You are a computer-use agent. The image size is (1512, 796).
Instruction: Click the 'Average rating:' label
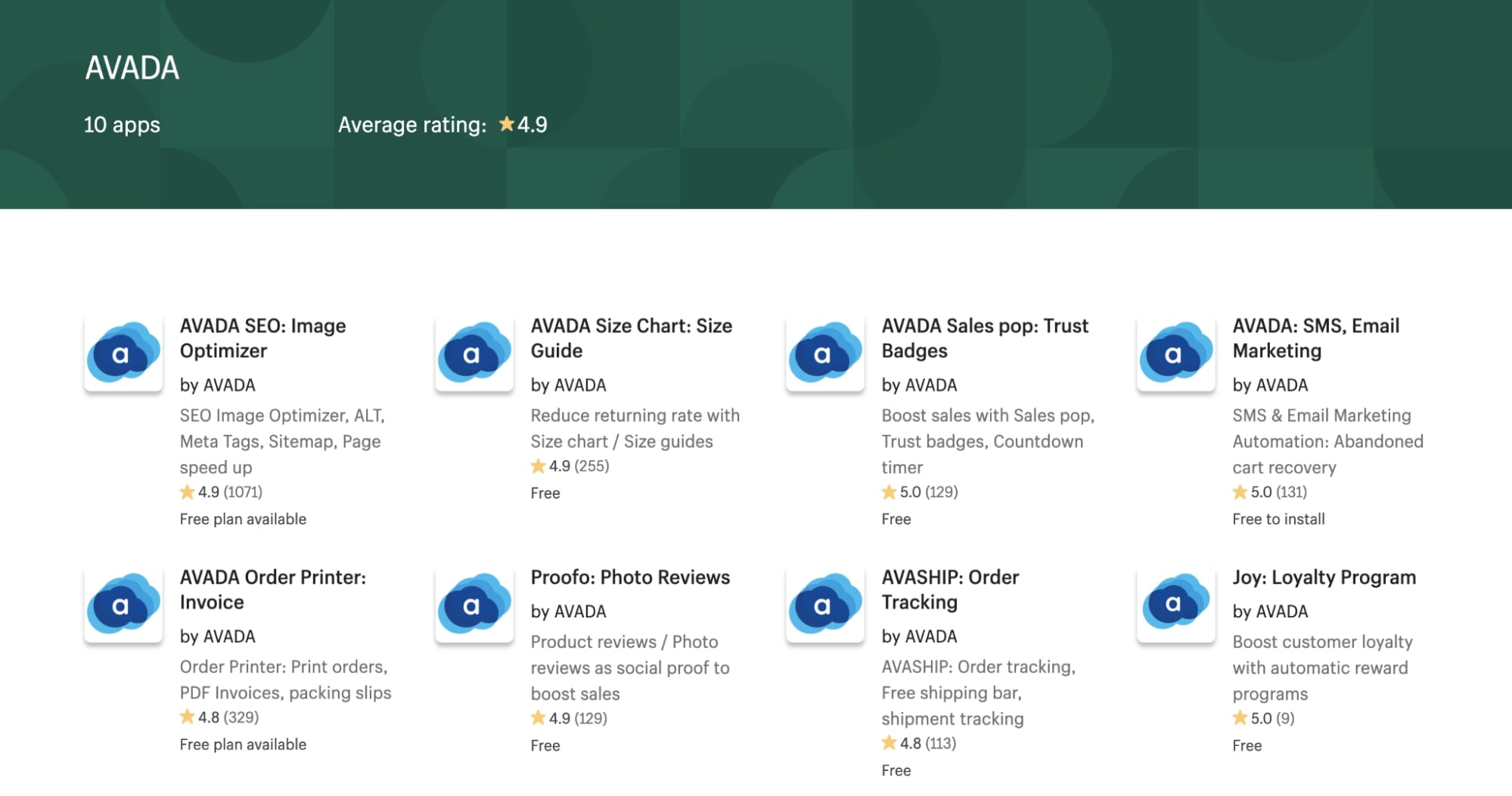point(412,125)
